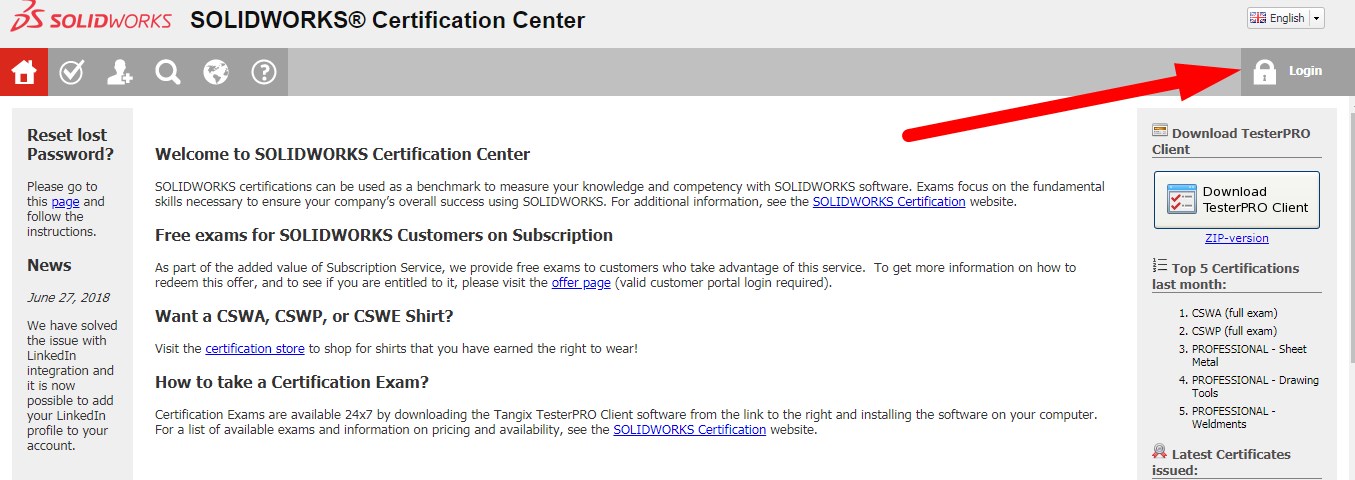The width and height of the screenshot is (1355, 480).
Task: Select 'PROFESSIONAL - Weldments' entry
Action: (1234, 417)
